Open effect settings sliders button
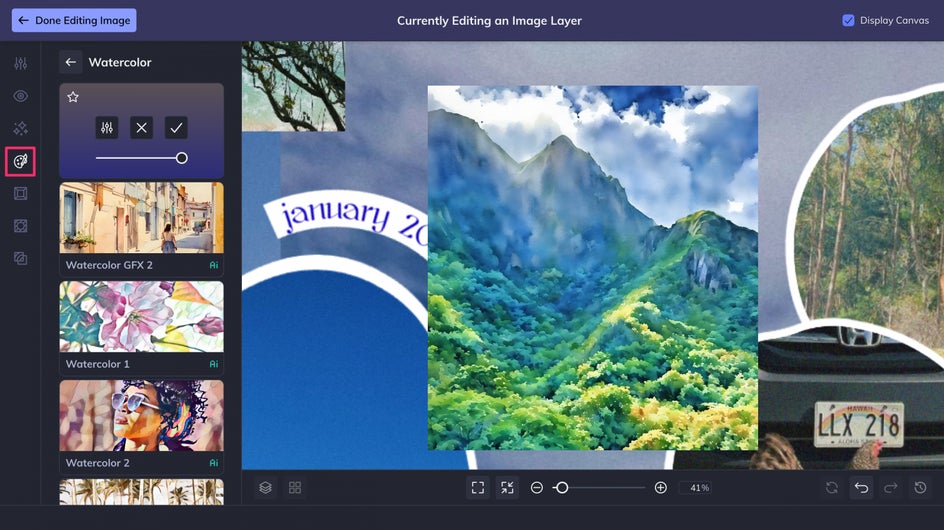Viewport: 944px width, 530px height. (107, 128)
